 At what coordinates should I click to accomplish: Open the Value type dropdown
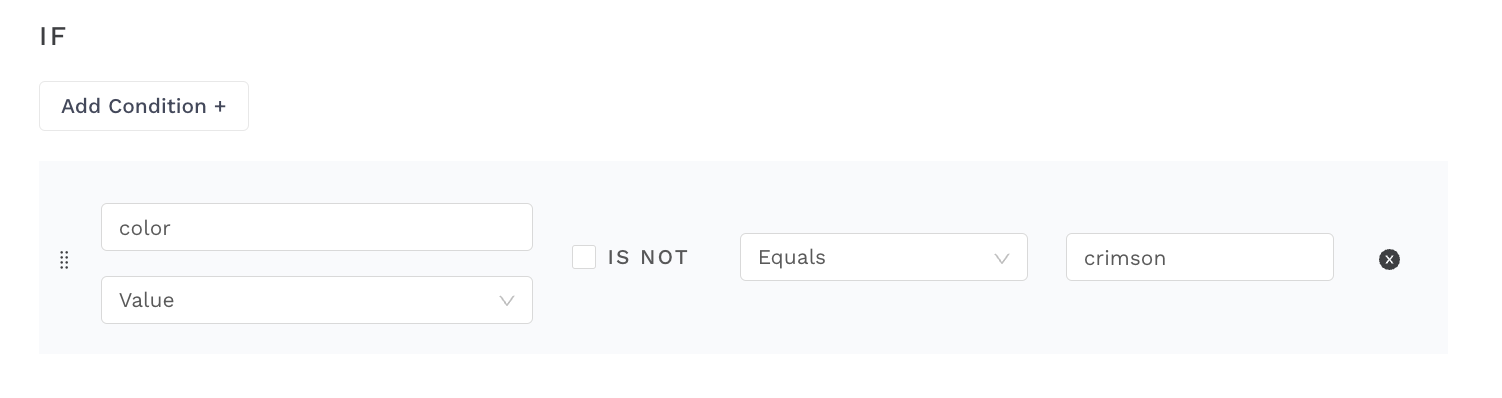[317, 300]
